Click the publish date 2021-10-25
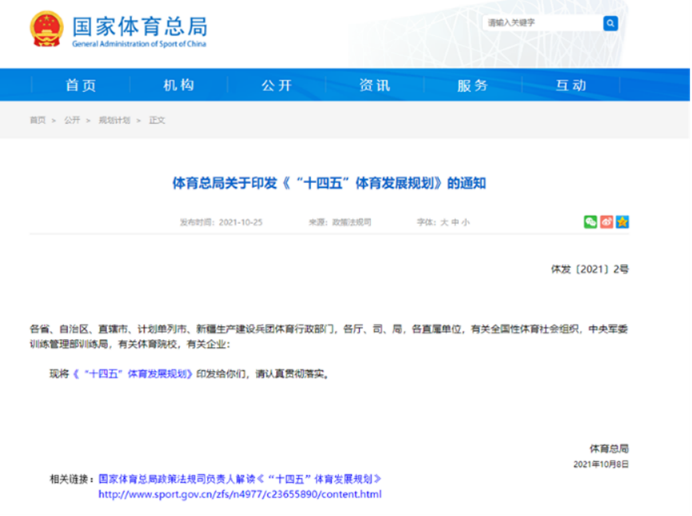 (x=241, y=222)
